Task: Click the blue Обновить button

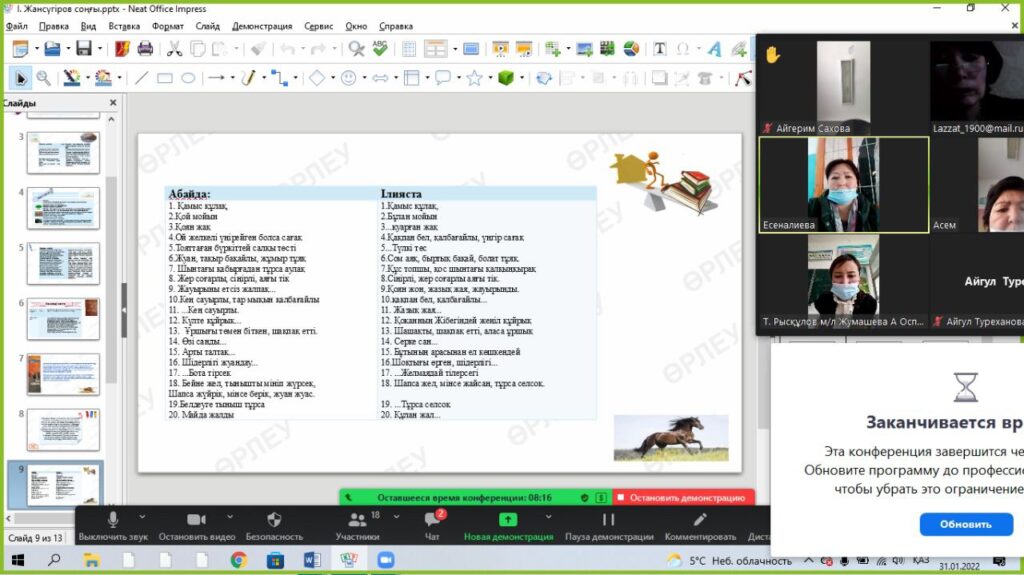Action: [966, 524]
